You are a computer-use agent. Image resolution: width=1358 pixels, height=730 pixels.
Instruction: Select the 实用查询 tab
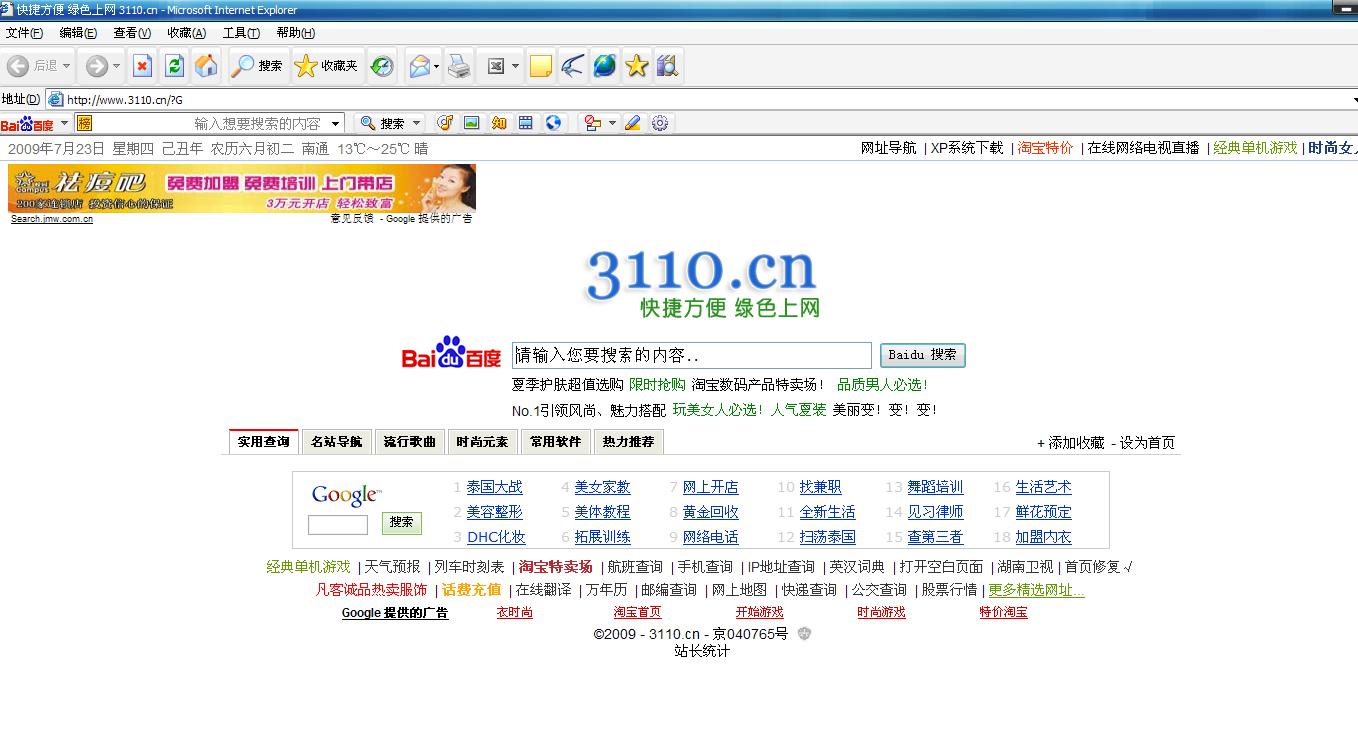point(264,442)
